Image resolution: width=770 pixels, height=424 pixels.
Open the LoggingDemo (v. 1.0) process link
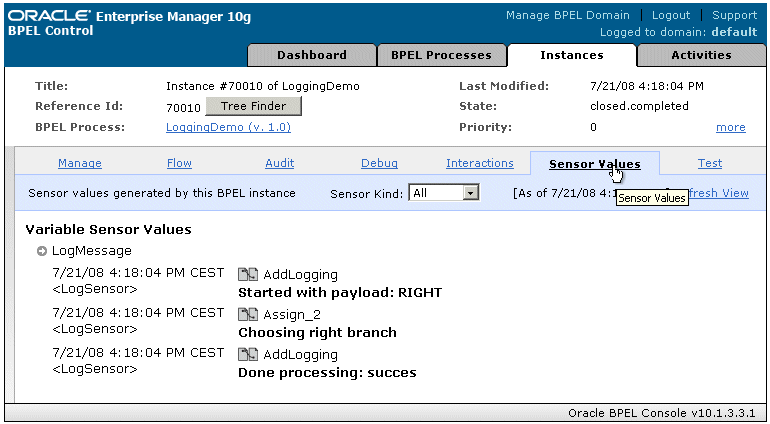point(228,127)
